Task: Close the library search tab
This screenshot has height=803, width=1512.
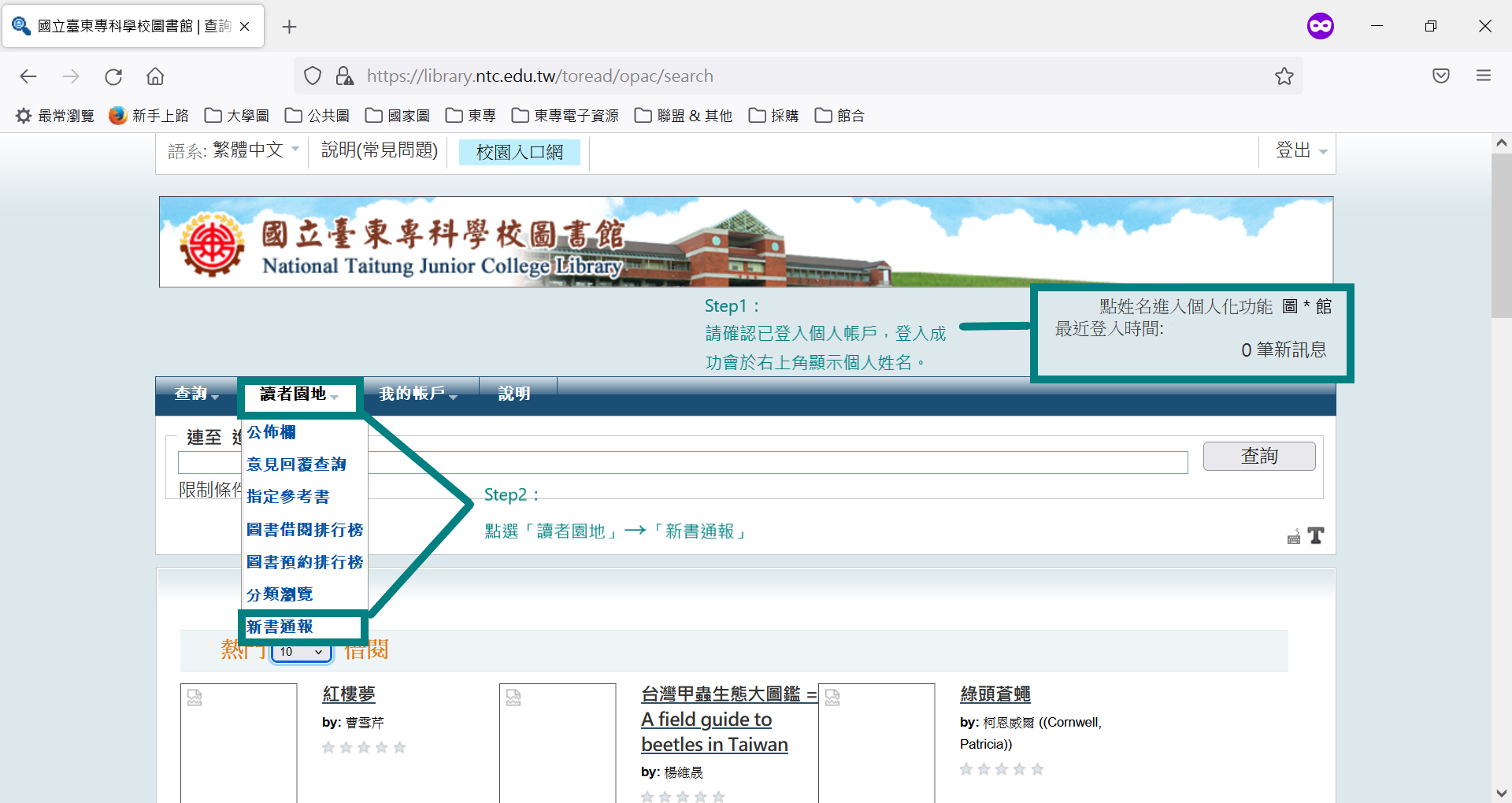Action: click(245, 27)
